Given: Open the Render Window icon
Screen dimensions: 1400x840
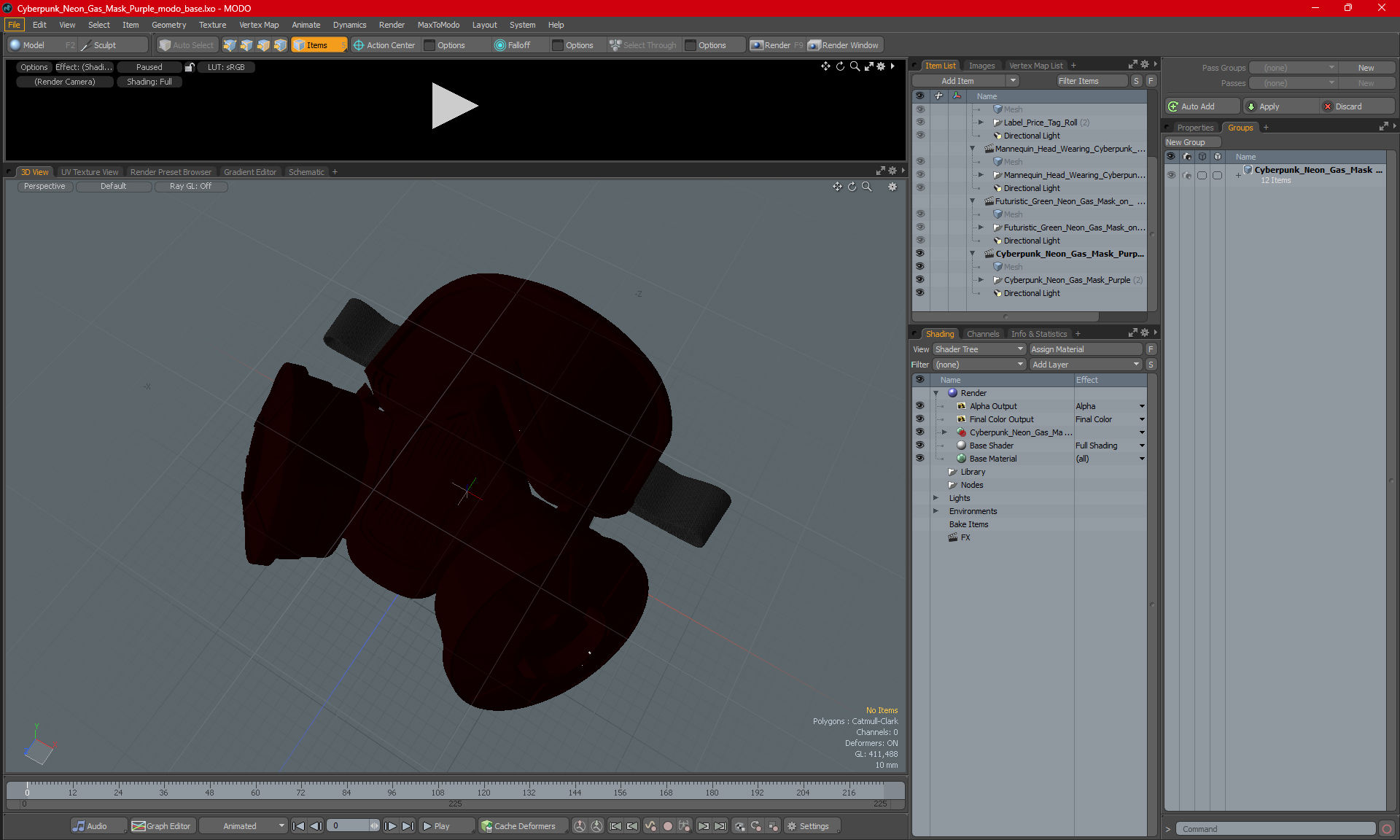Looking at the screenshot, I should coord(814,45).
